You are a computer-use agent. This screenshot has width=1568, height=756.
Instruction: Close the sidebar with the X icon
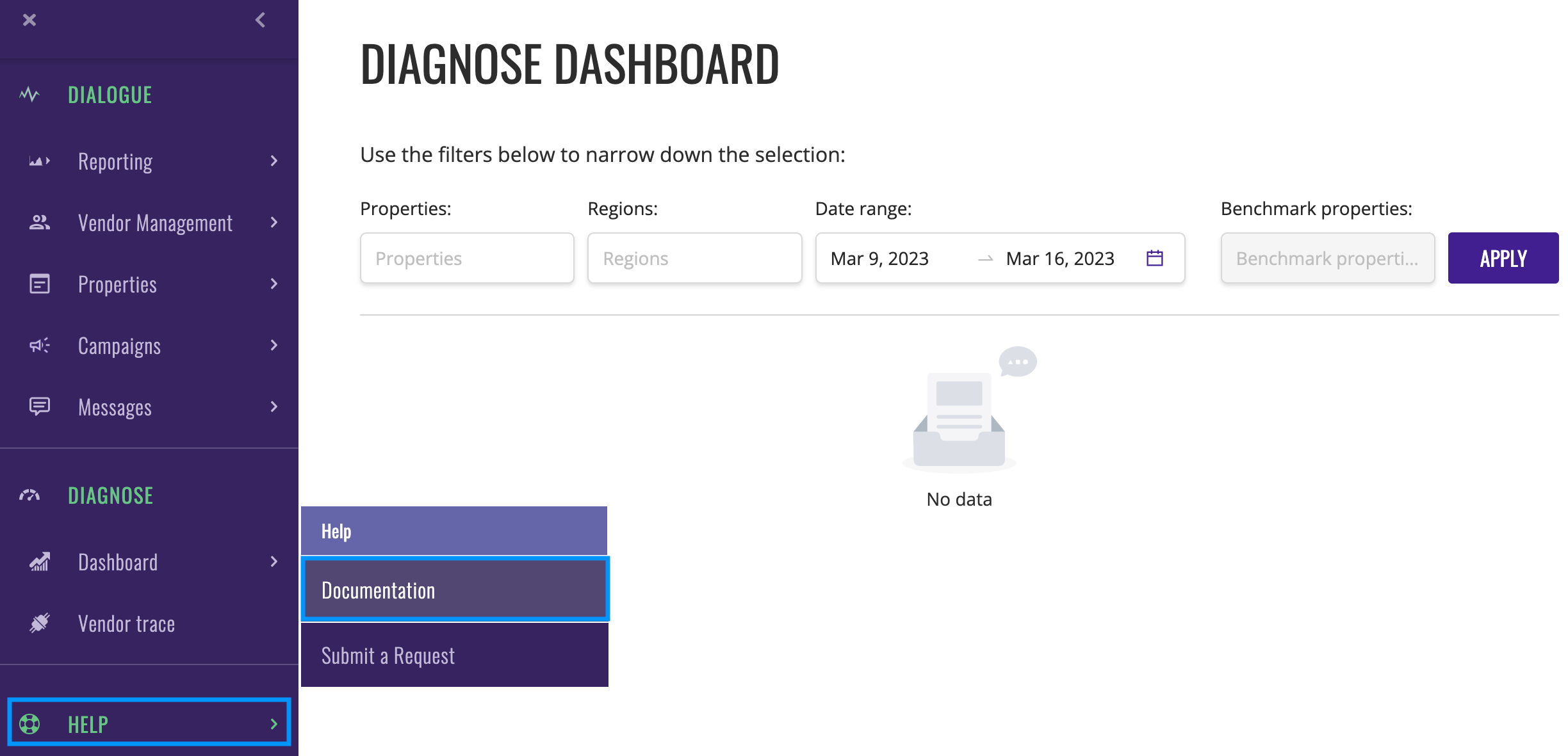click(x=29, y=20)
